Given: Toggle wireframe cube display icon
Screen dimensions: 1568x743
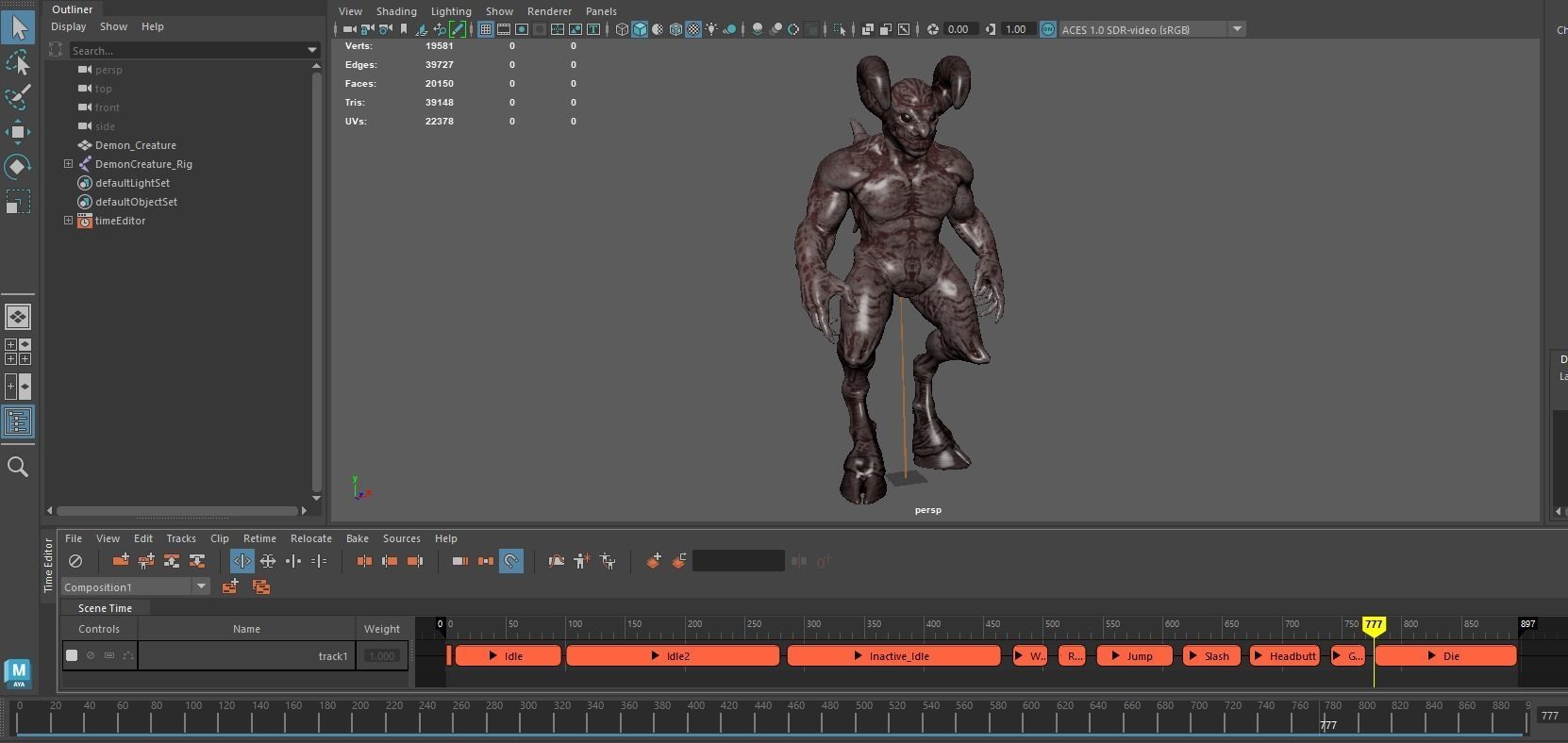Looking at the screenshot, I should tap(622, 29).
